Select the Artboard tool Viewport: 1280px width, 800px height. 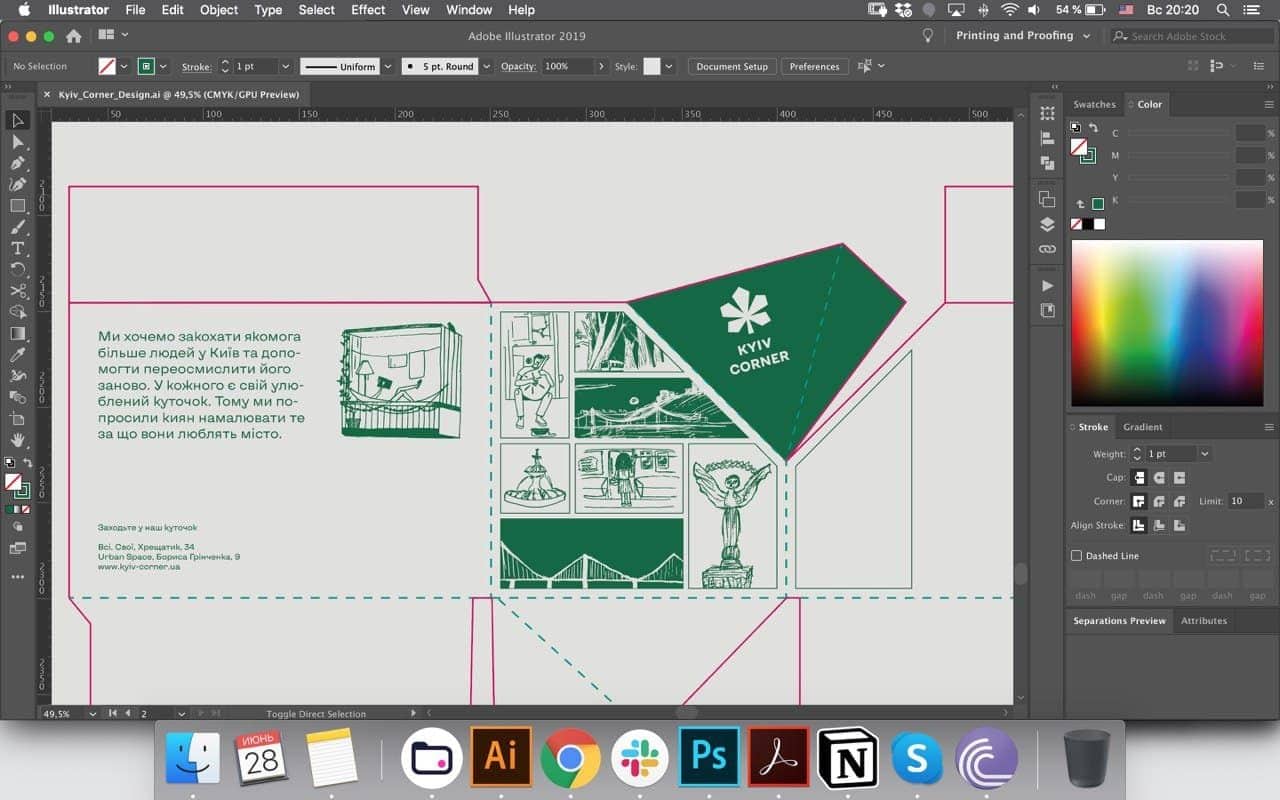coord(18,419)
